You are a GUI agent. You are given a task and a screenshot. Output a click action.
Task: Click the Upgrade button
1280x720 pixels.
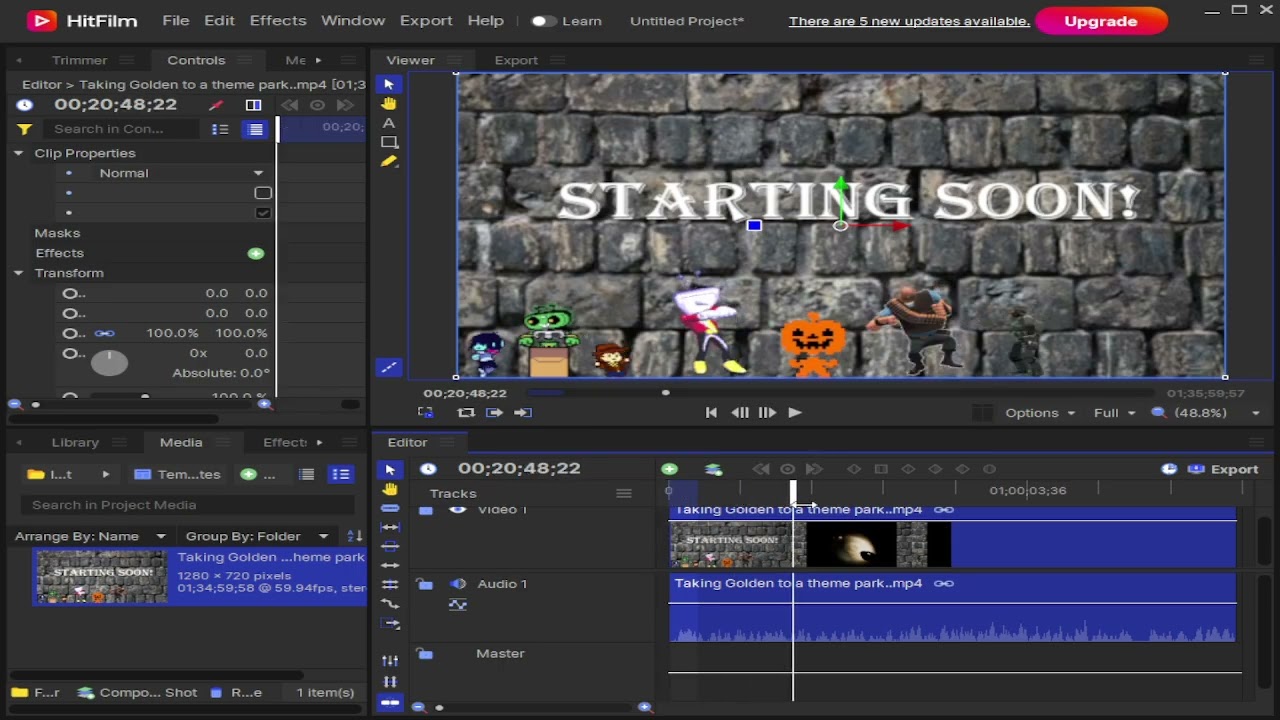click(x=1101, y=20)
